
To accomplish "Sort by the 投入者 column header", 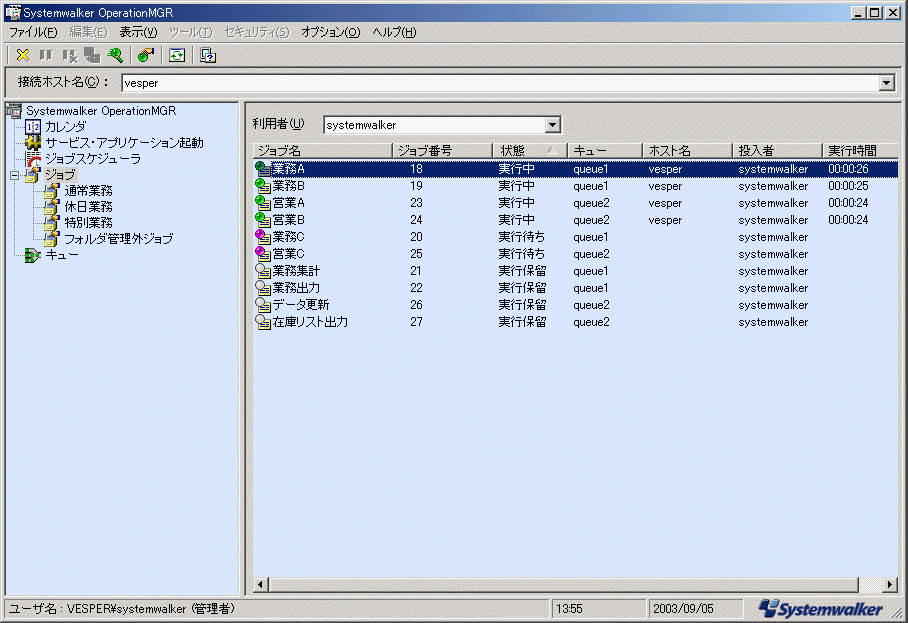I will (777, 151).
